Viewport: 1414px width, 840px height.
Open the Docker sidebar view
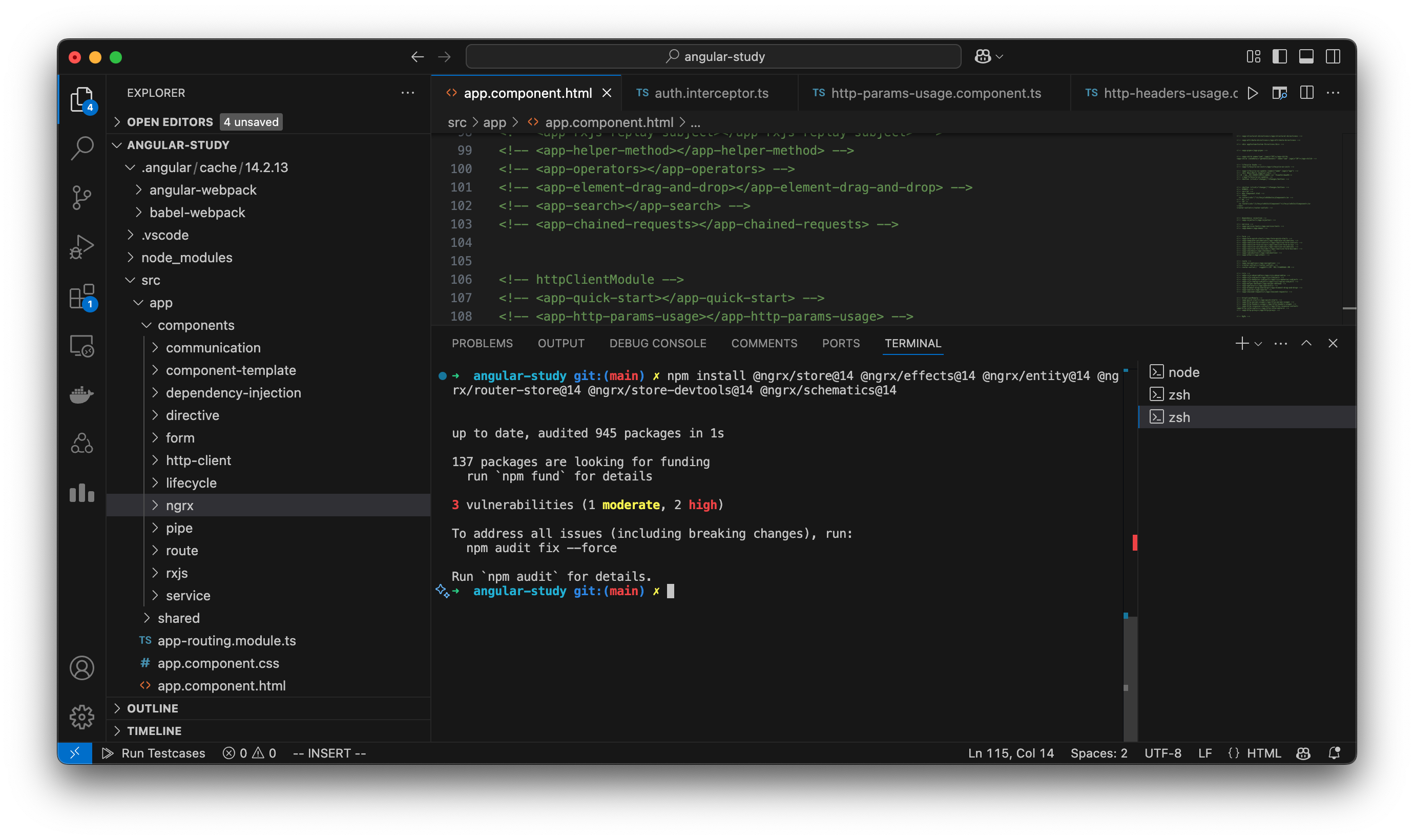[x=81, y=394]
